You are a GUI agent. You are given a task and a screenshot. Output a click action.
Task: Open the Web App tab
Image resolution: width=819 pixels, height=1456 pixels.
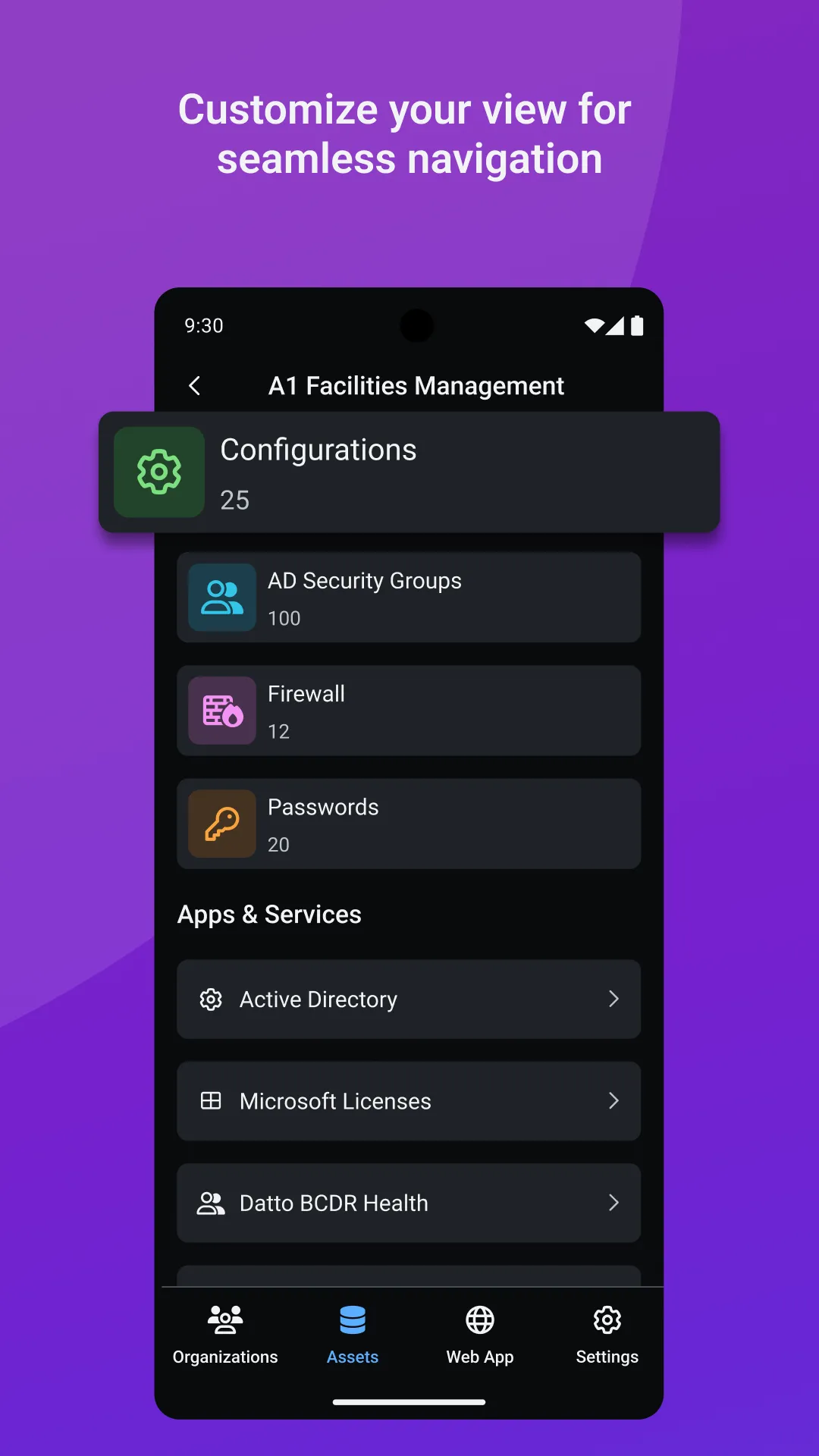click(x=480, y=1335)
